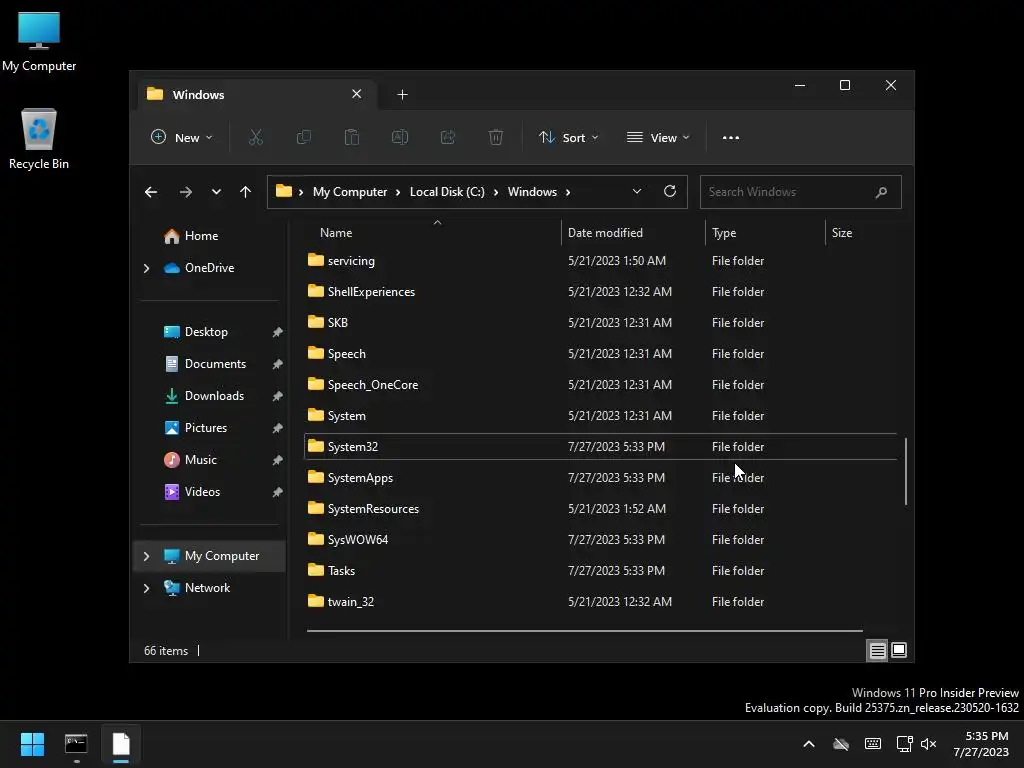This screenshot has height=768, width=1024.
Task: Click My Computer breadcrumb in address bar
Action: click(x=350, y=192)
